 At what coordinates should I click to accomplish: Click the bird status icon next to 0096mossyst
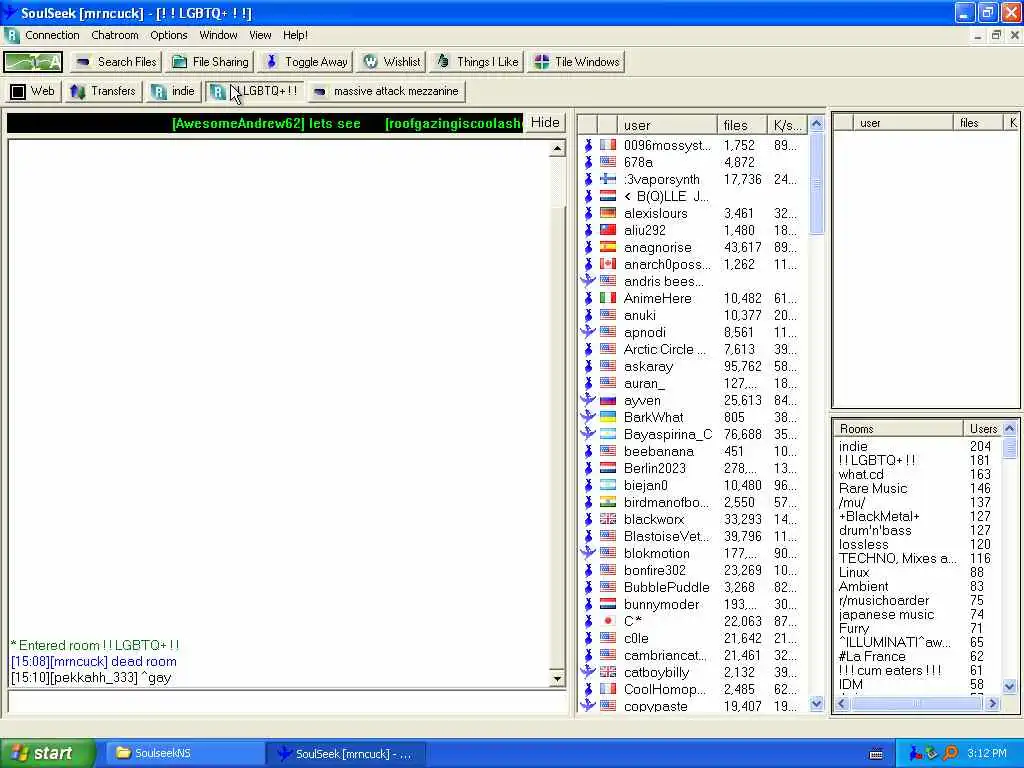point(588,146)
